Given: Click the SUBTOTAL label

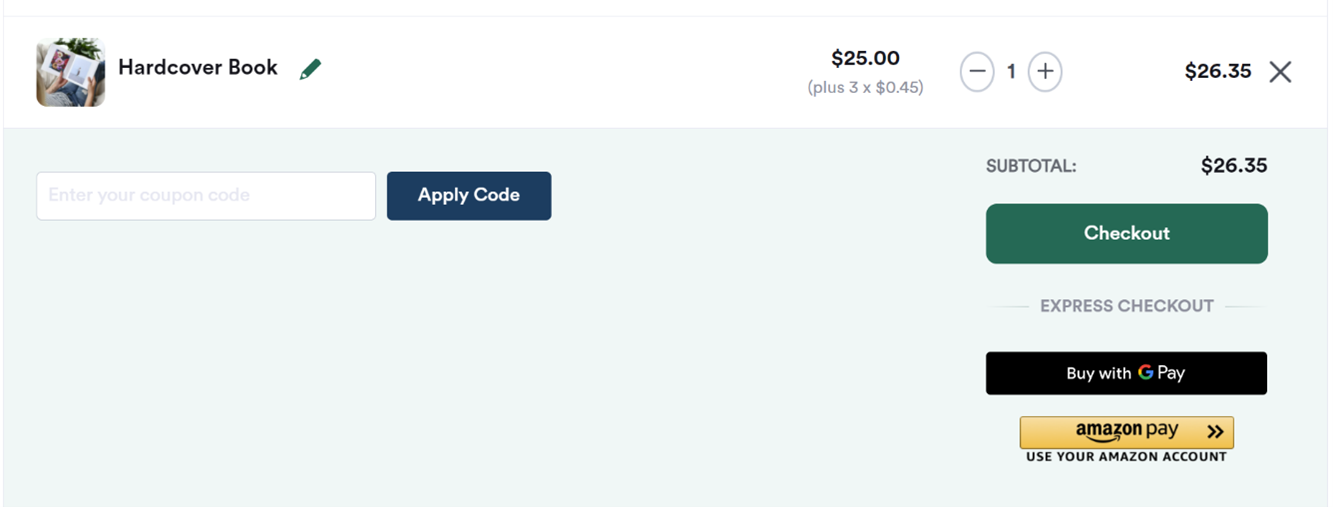Looking at the screenshot, I should point(1031,166).
